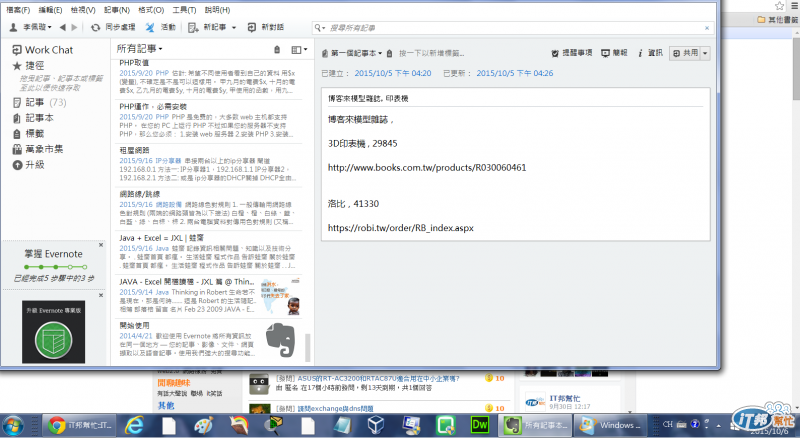The width and height of the screenshot is (800, 438).
Task: Open 記事本 notebooks in the sidebar
Action: (x=33, y=118)
